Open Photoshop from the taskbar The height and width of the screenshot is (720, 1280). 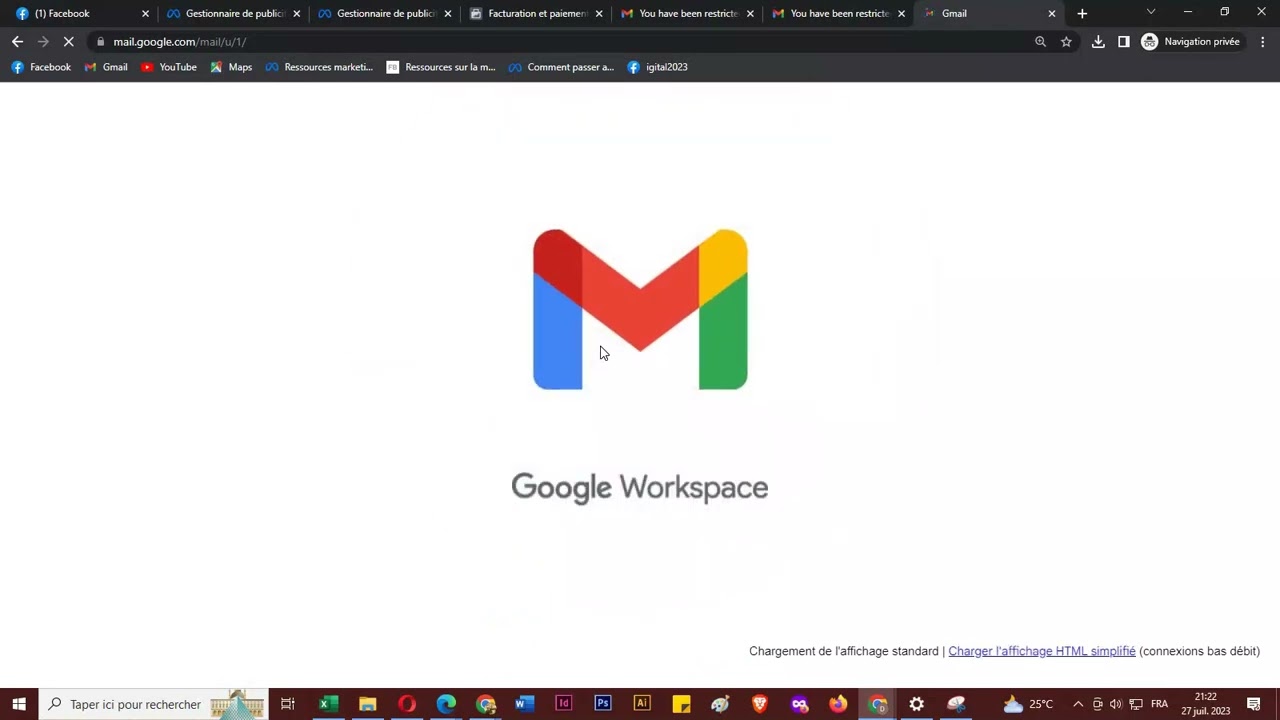(x=603, y=704)
